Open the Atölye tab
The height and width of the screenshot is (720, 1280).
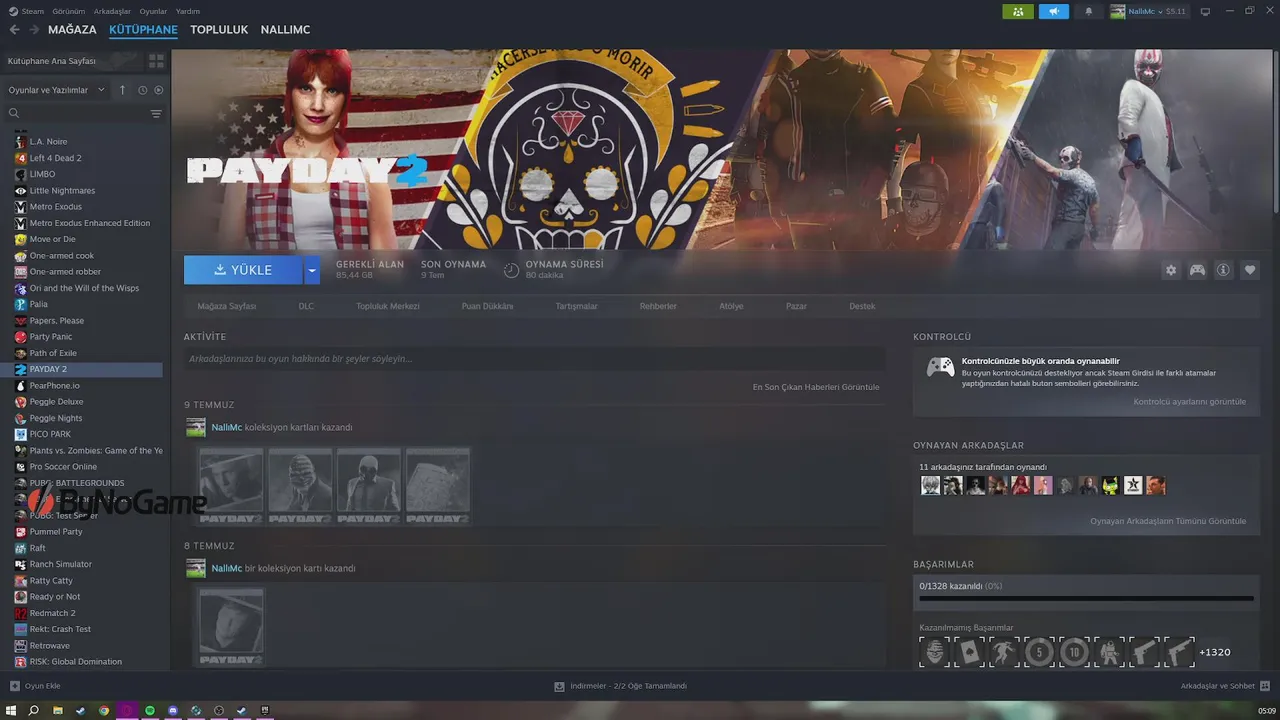731,306
